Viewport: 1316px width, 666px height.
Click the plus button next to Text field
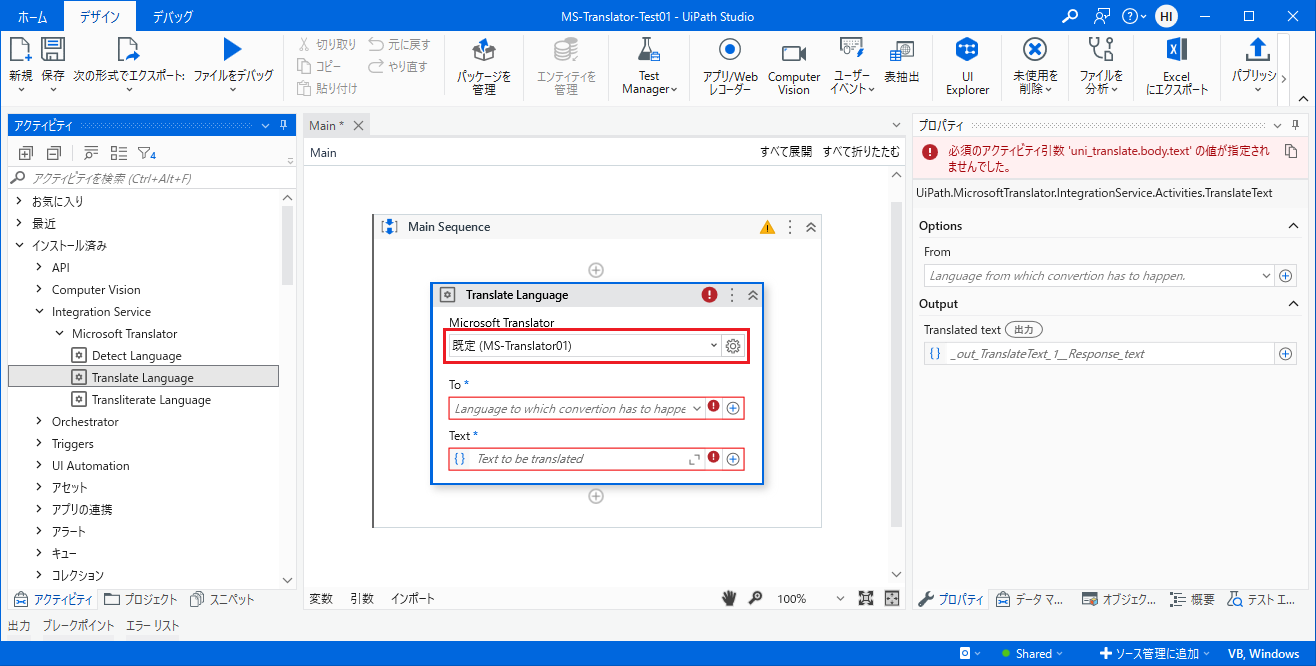tap(733, 459)
